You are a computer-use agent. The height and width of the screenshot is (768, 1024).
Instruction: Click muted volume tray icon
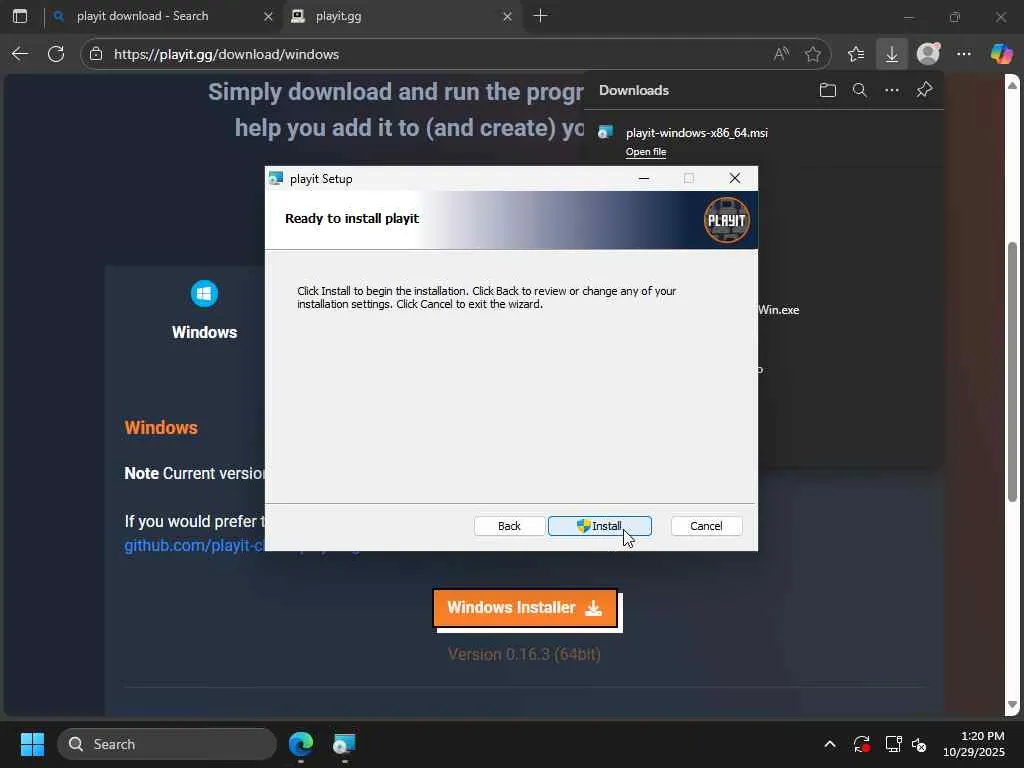tap(919, 744)
